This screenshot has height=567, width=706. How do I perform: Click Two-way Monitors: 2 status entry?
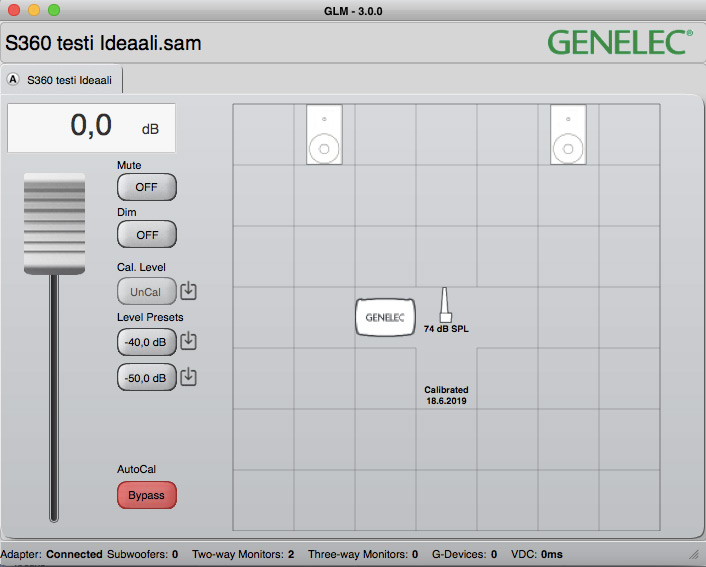click(243, 554)
